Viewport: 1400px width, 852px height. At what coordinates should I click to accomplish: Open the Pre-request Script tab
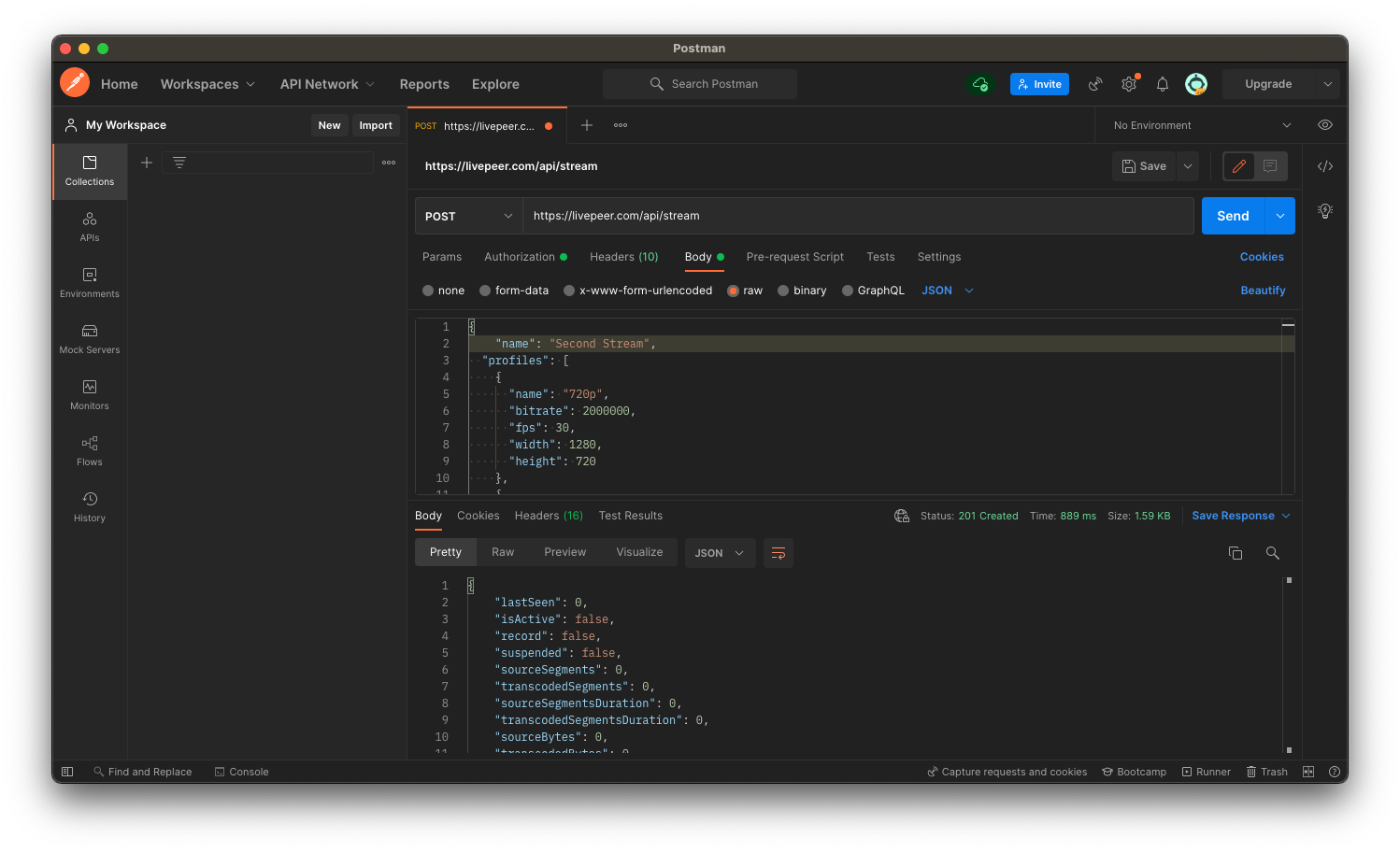pyautogui.click(x=794, y=257)
